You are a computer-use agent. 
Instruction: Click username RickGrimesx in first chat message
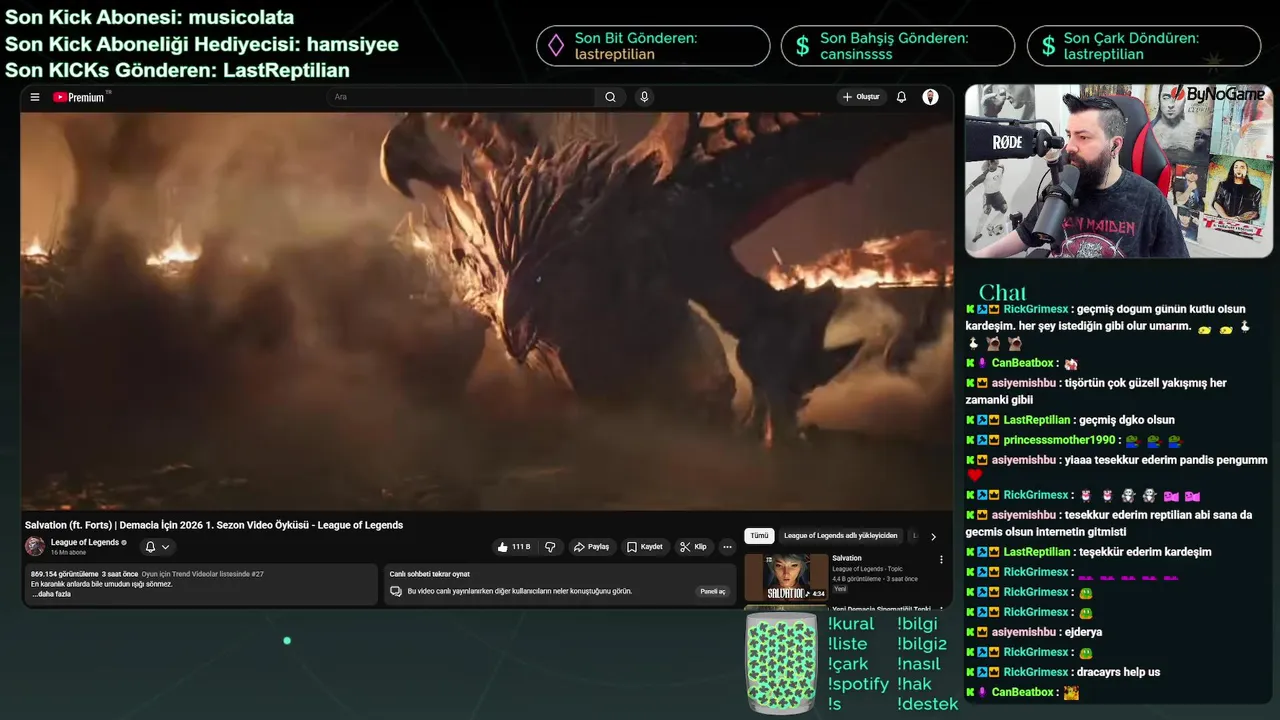point(1036,310)
